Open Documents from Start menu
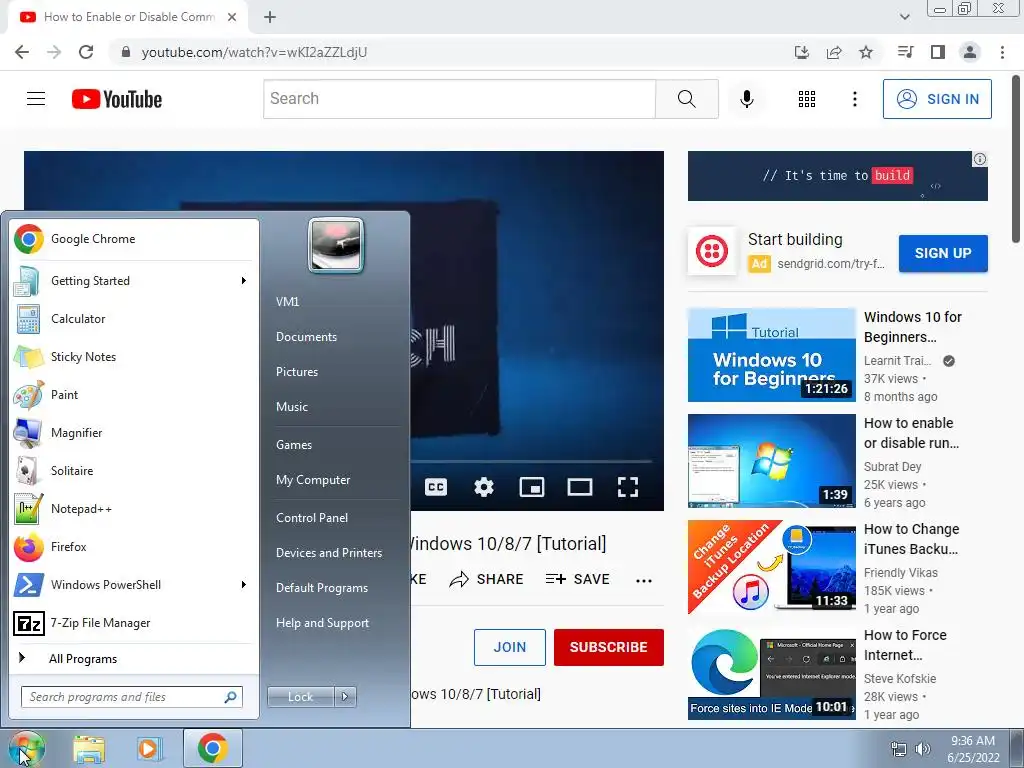The height and width of the screenshot is (768, 1024). [x=306, y=337]
